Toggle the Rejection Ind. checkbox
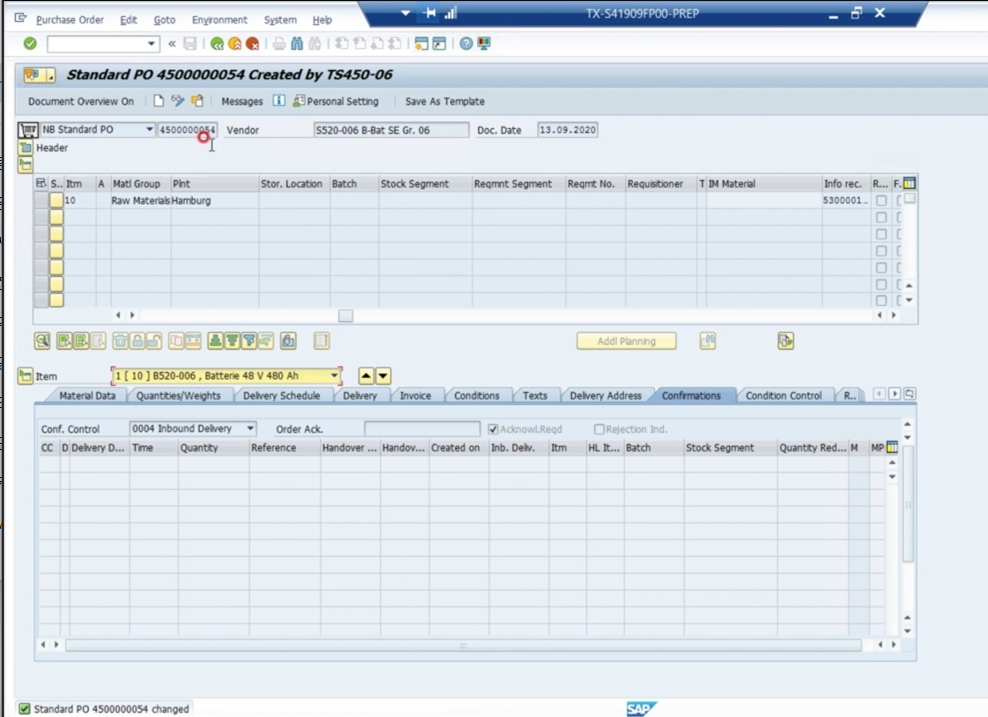Screen dimensions: 988x717 point(599,429)
